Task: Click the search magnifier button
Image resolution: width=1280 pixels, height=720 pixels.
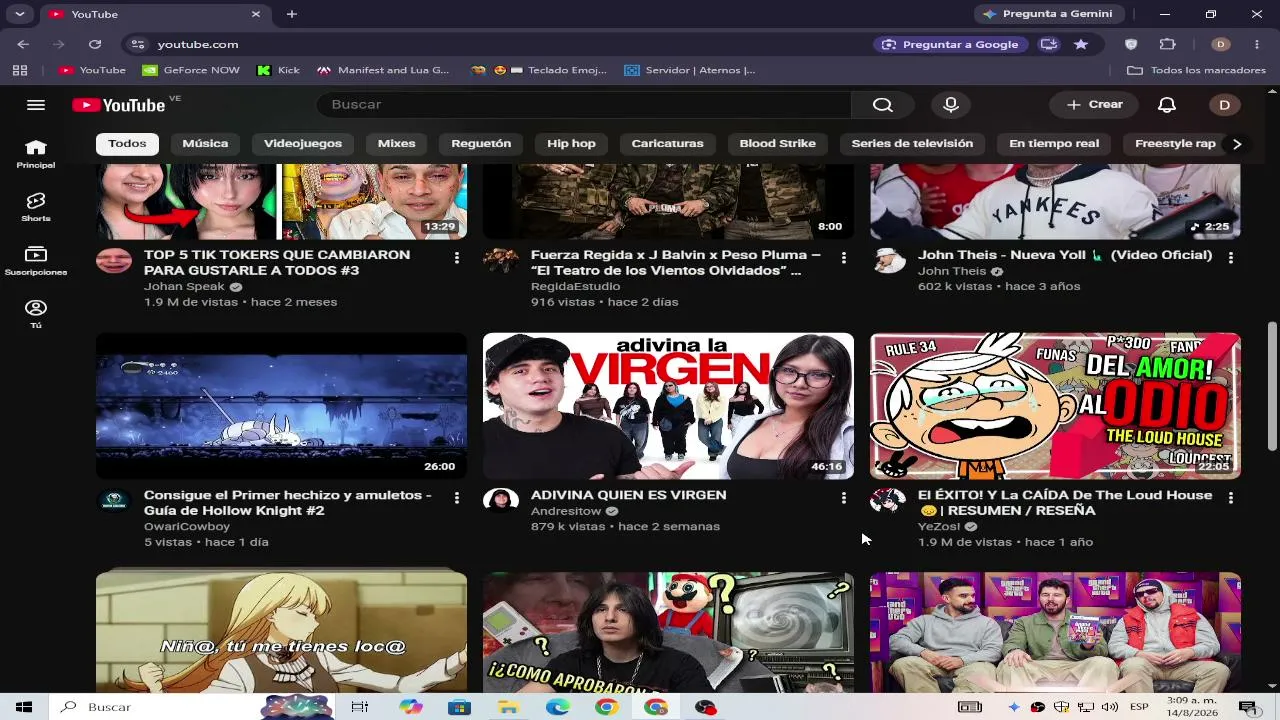Action: pyautogui.click(x=882, y=105)
